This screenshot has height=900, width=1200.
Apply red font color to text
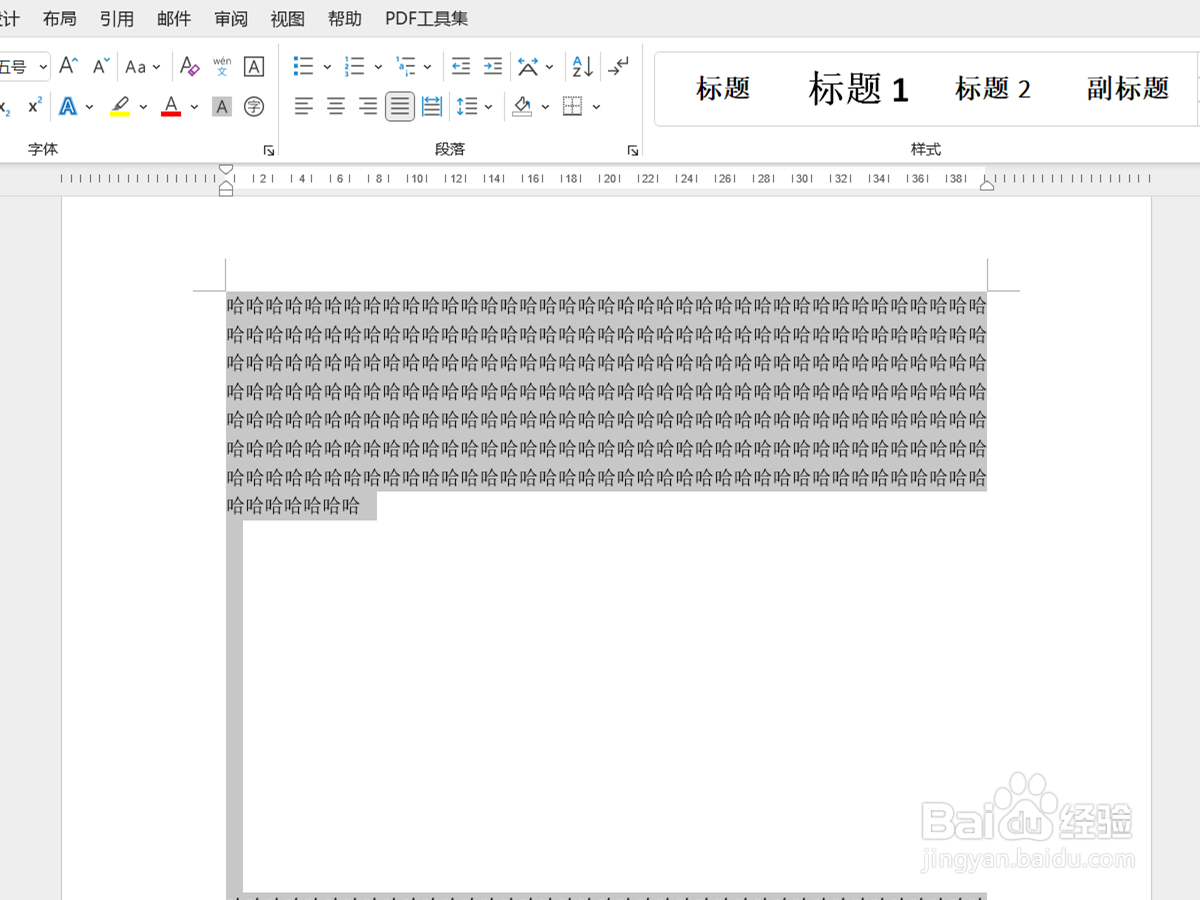point(170,106)
